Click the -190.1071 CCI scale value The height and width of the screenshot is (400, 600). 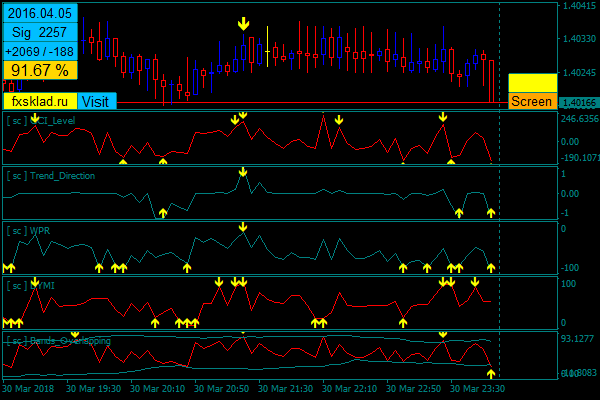(x=579, y=158)
